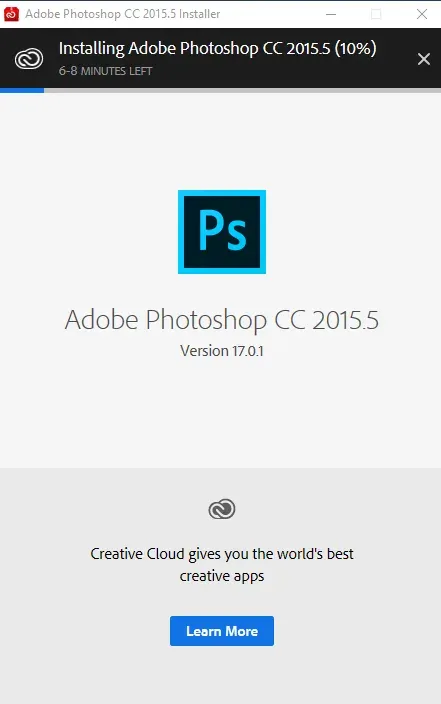Click the blue filled portion of progress bar
Image resolution: width=441 pixels, height=704 pixels.
(22, 90)
